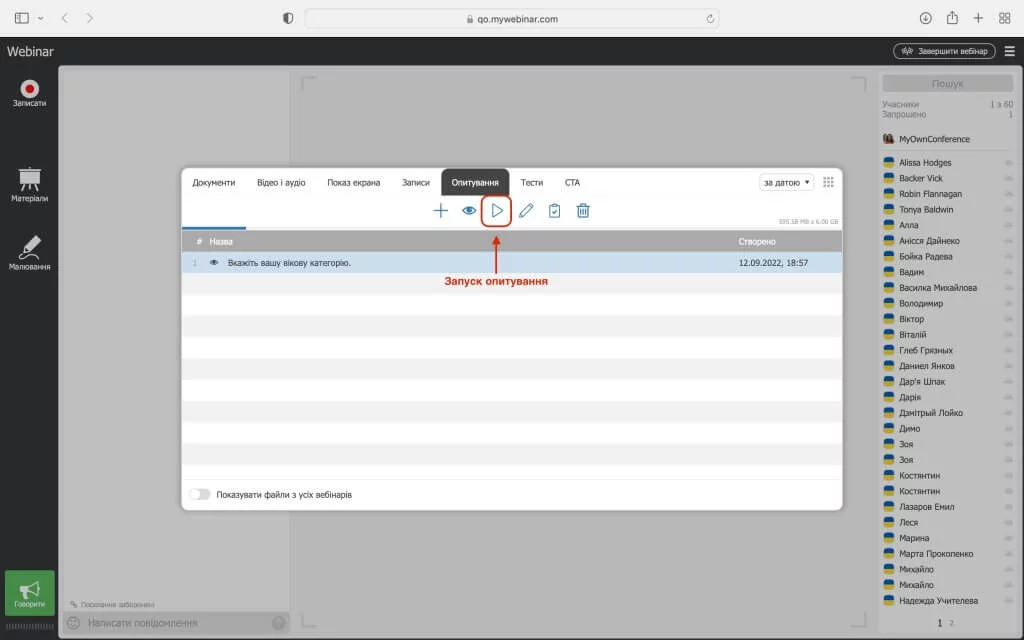This screenshot has height=640, width=1024.
Task: Toggle Показувати файли з усіх вебінарів switch
Action: (x=200, y=494)
